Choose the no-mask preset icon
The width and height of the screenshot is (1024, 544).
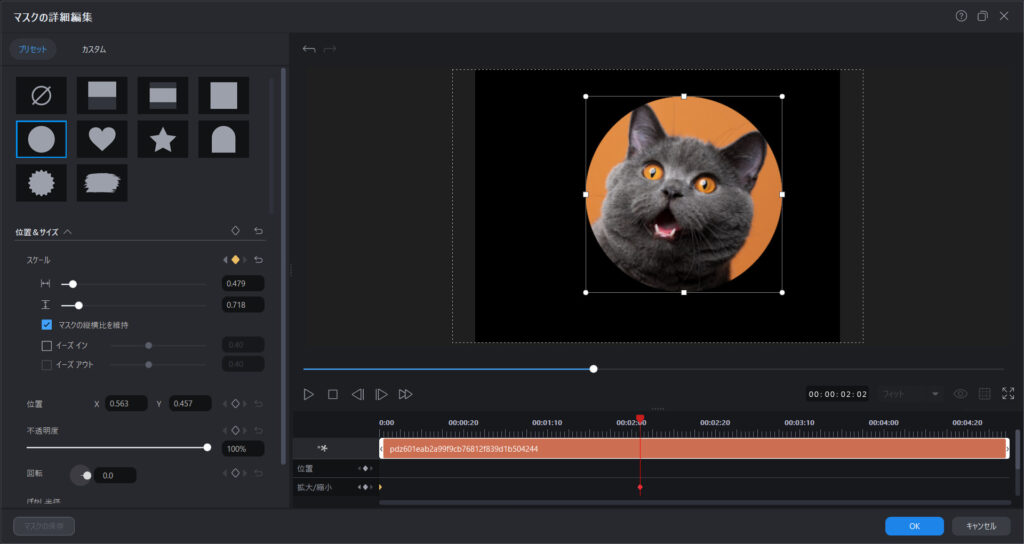click(x=41, y=96)
